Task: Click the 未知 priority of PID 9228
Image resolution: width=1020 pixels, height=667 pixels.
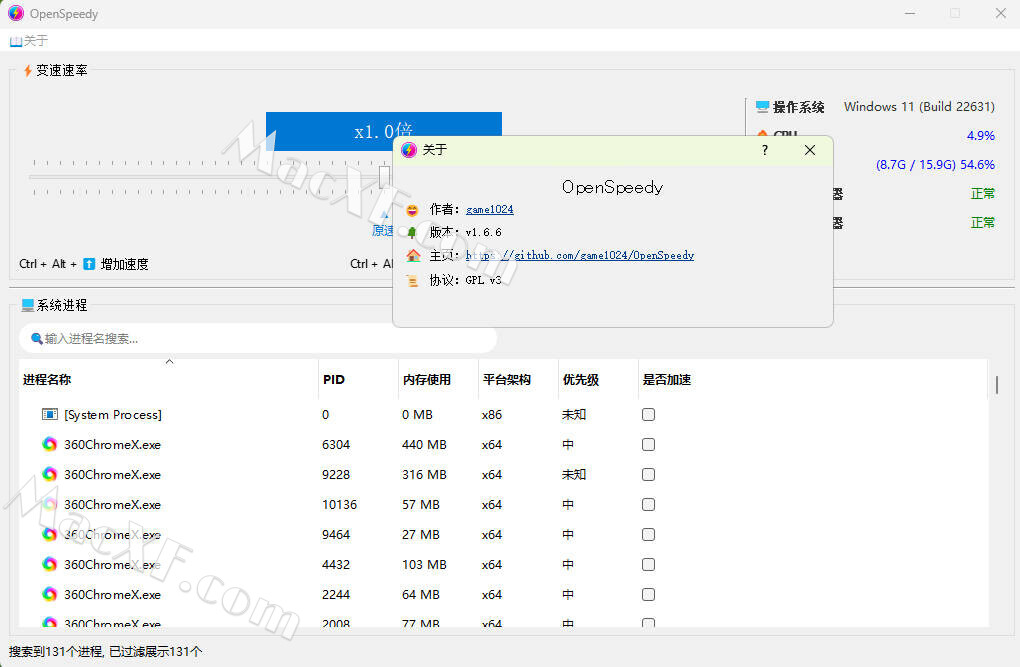Action: click(x=574, y=474)
